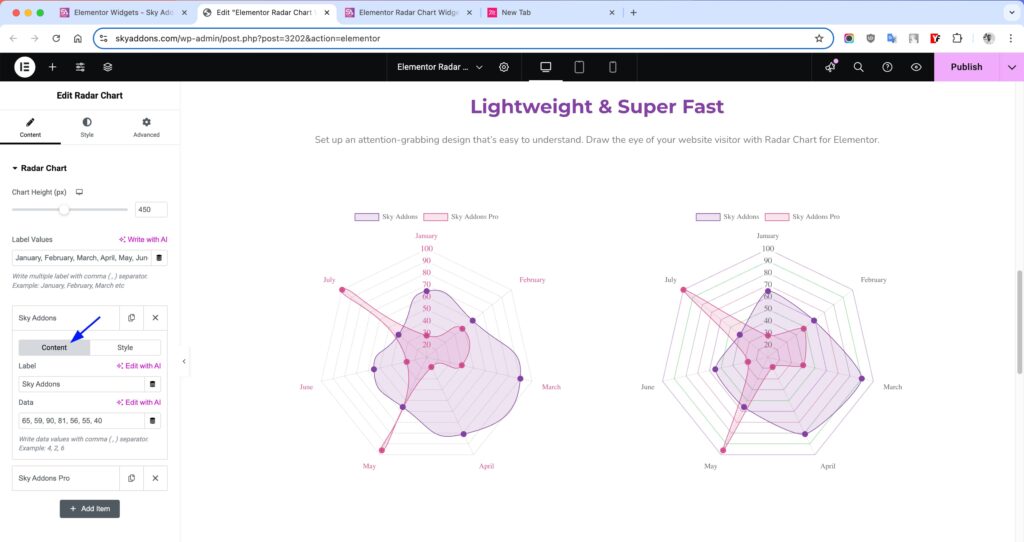Image resolution: width=1024 pixels, height=542 pixels.
Task: Switch to Elementor Radar Chart Widget browser tab
Action: point(408,12)
